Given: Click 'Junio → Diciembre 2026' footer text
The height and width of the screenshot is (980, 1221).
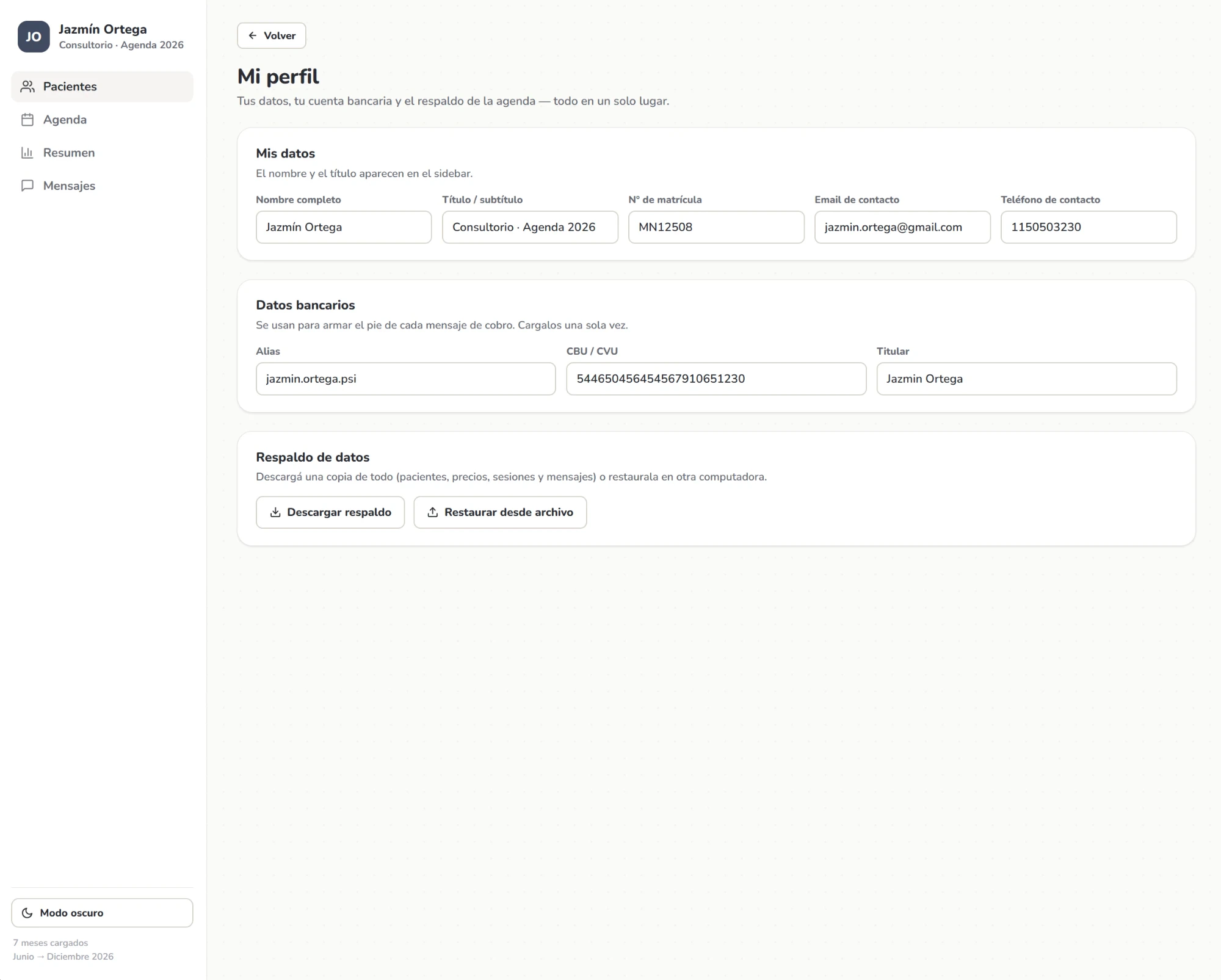Looking at the screenshot, I should point(63,956).
